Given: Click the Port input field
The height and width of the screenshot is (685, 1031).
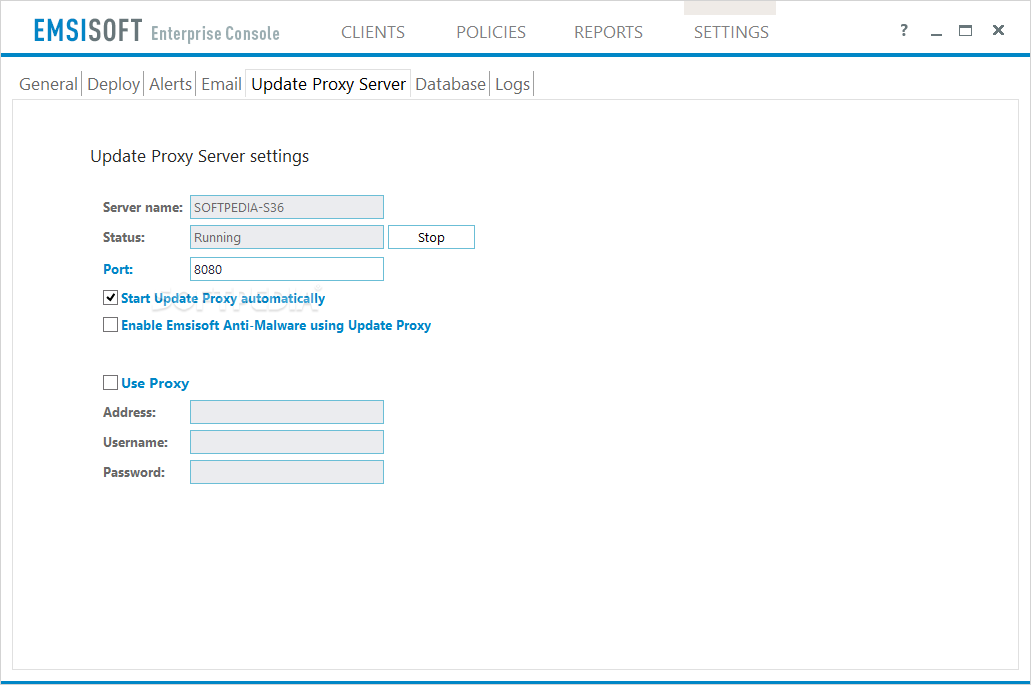Looking at the screenshot, I should coord(287,269).
